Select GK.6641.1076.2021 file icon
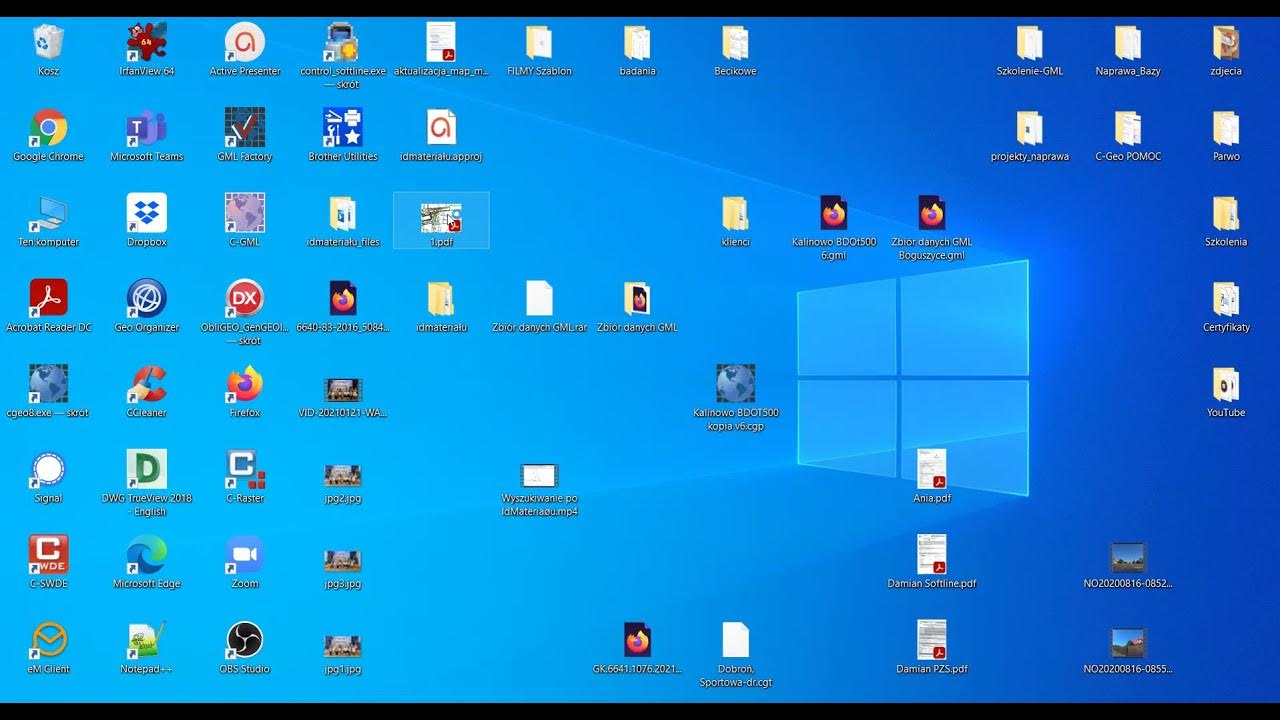The image size is (1280, 720). click(x=637, y=640)
